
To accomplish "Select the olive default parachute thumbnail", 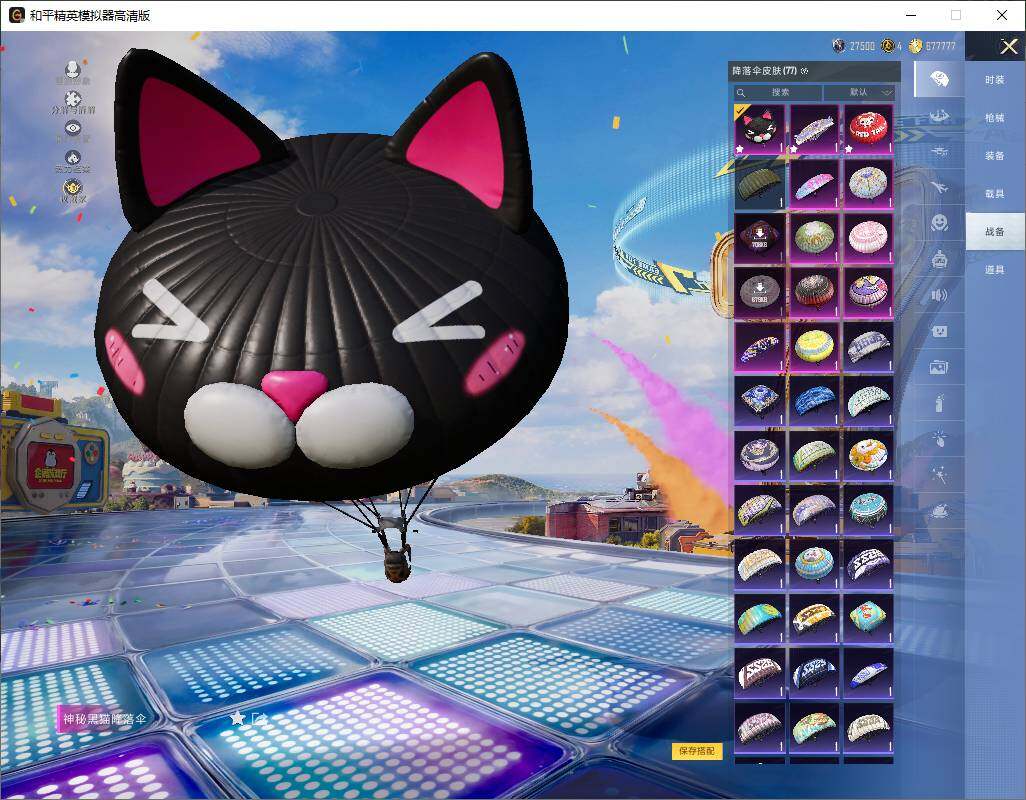I will (x=759, y=184).
